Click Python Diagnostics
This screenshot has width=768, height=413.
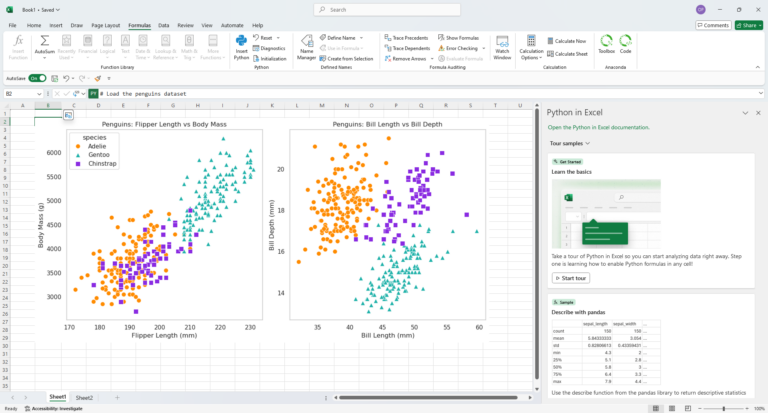[272, 48]
